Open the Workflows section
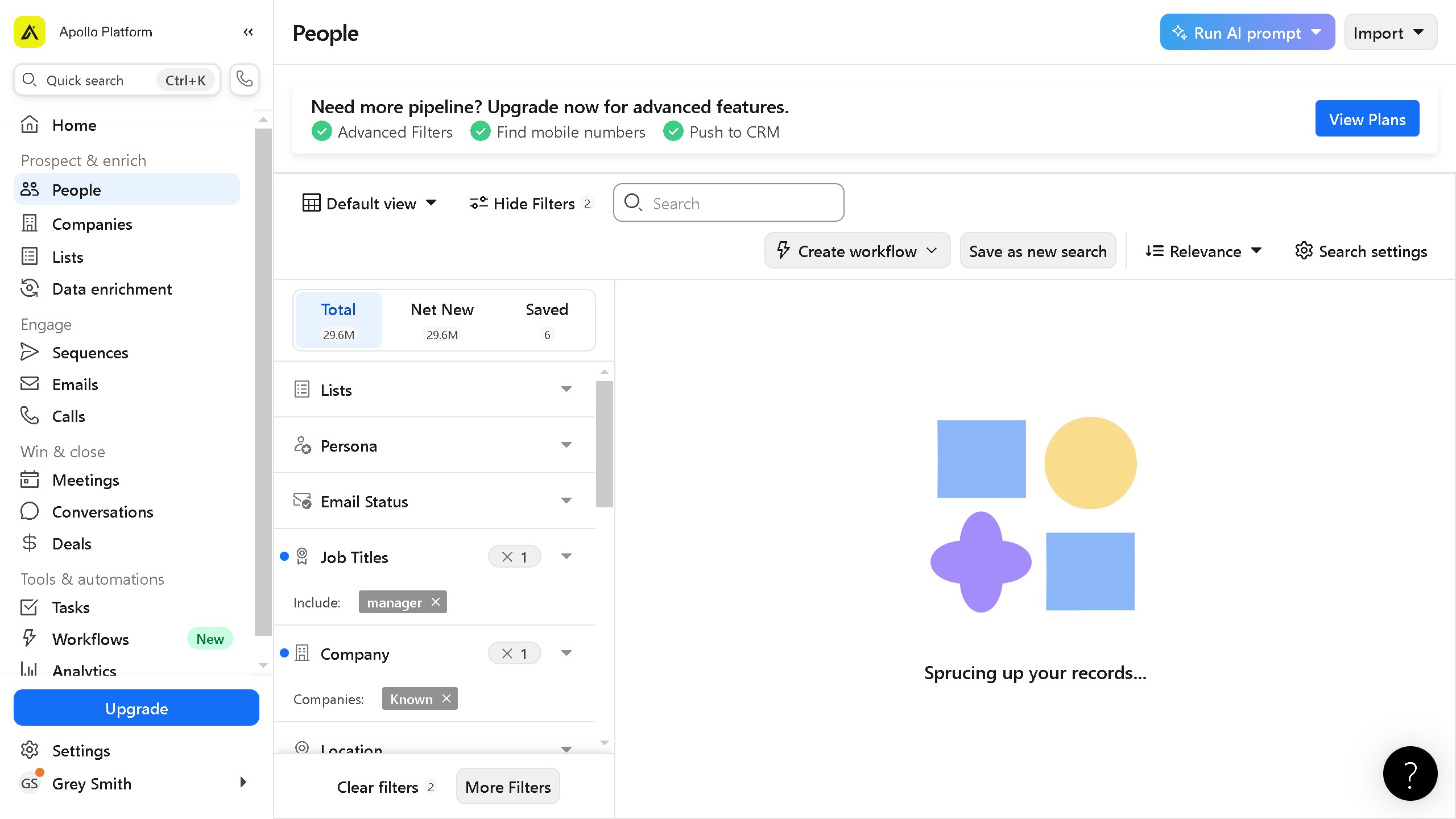 (x=90, y=639)
